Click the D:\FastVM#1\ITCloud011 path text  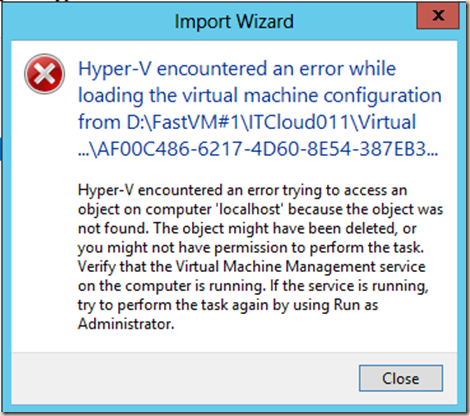(x=238, y=122)
